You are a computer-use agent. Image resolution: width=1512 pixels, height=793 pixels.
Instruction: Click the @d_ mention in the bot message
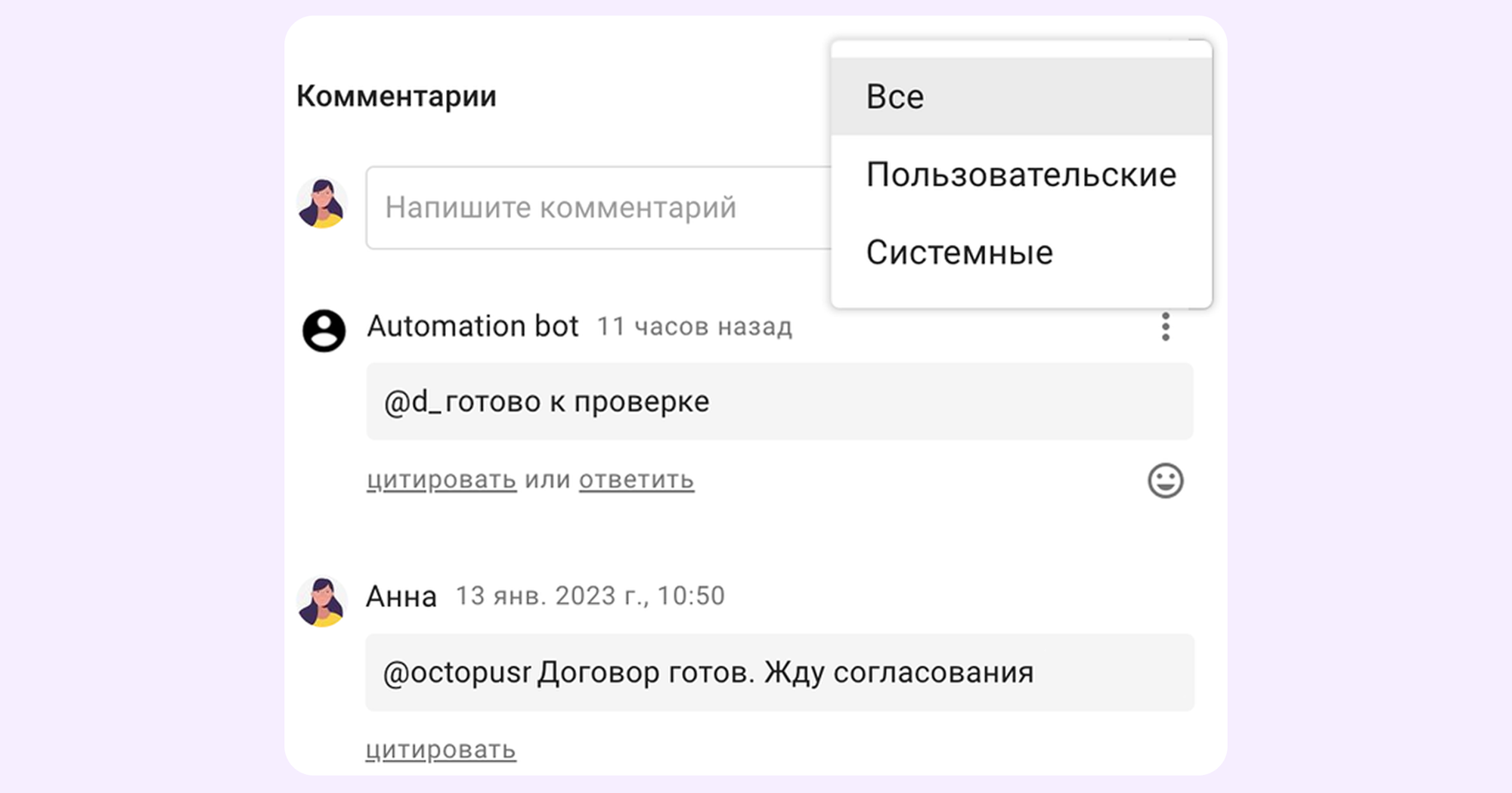417,401
